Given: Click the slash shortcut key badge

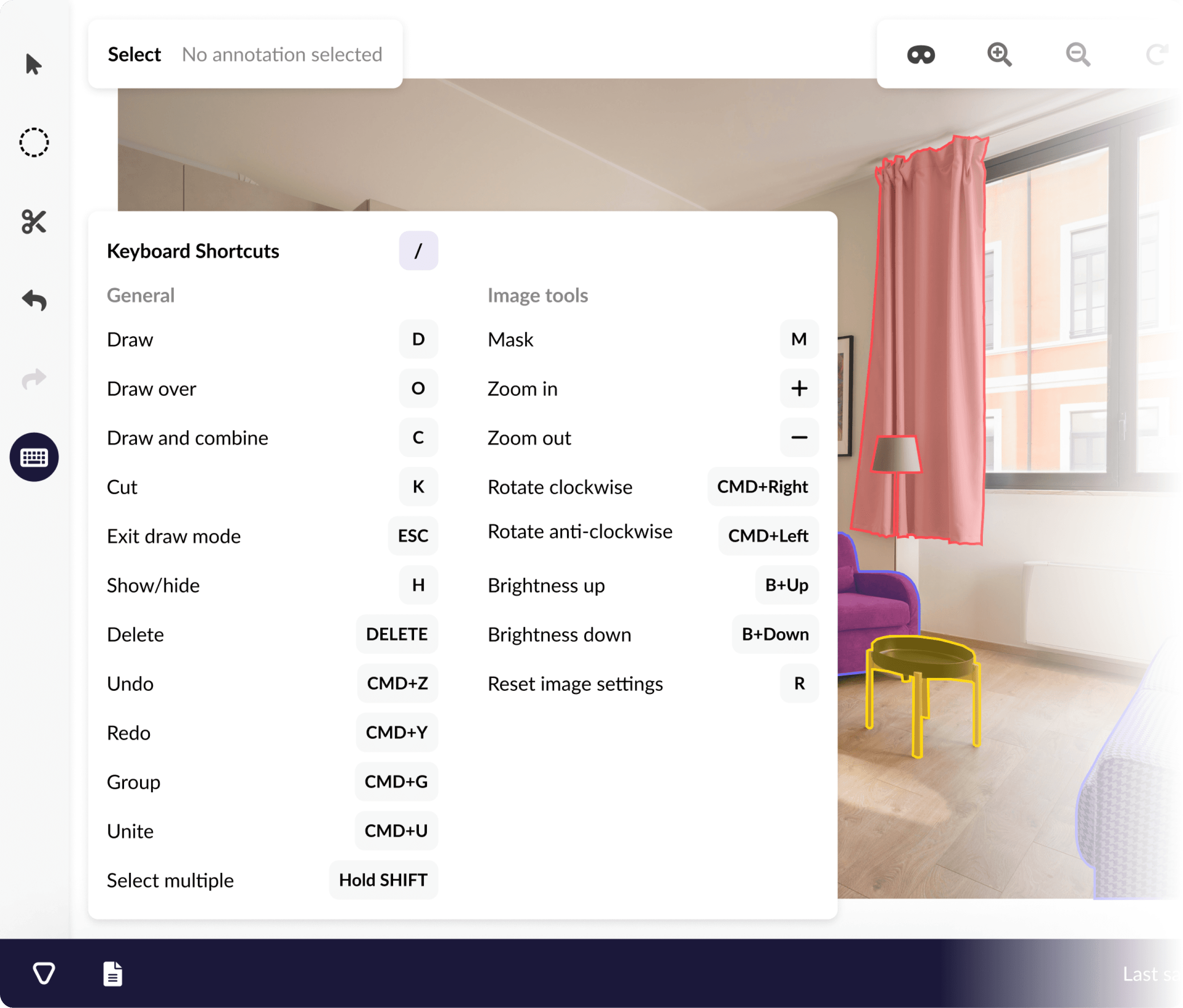Looking at the screenshot, I should point(418,251).
